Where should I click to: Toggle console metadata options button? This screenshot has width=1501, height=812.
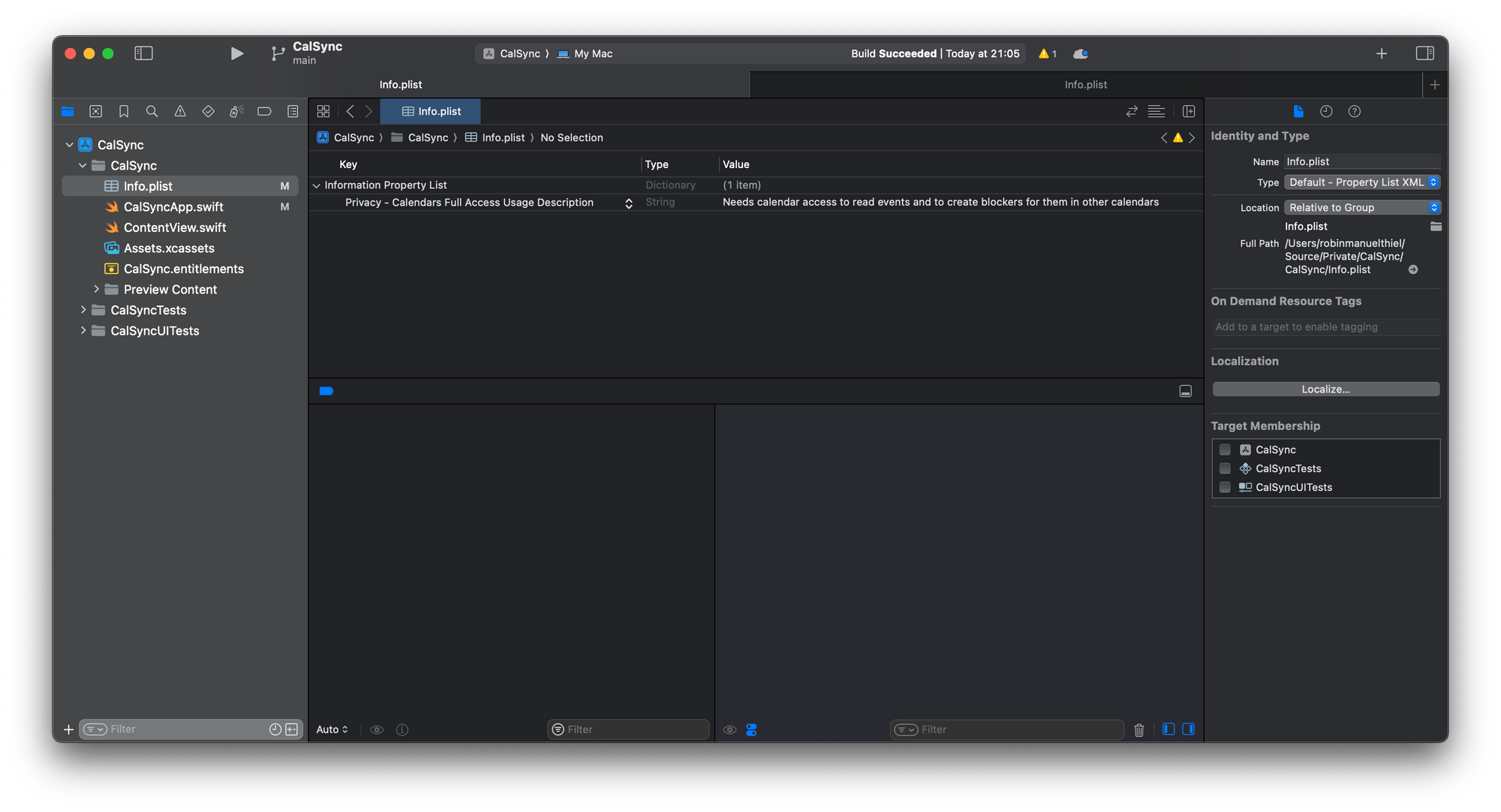tap(751, 729)
